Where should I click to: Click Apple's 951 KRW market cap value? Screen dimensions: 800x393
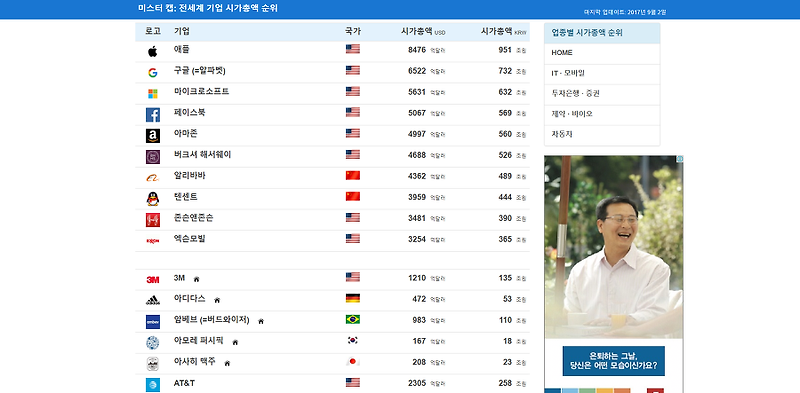tap(505, 50)
